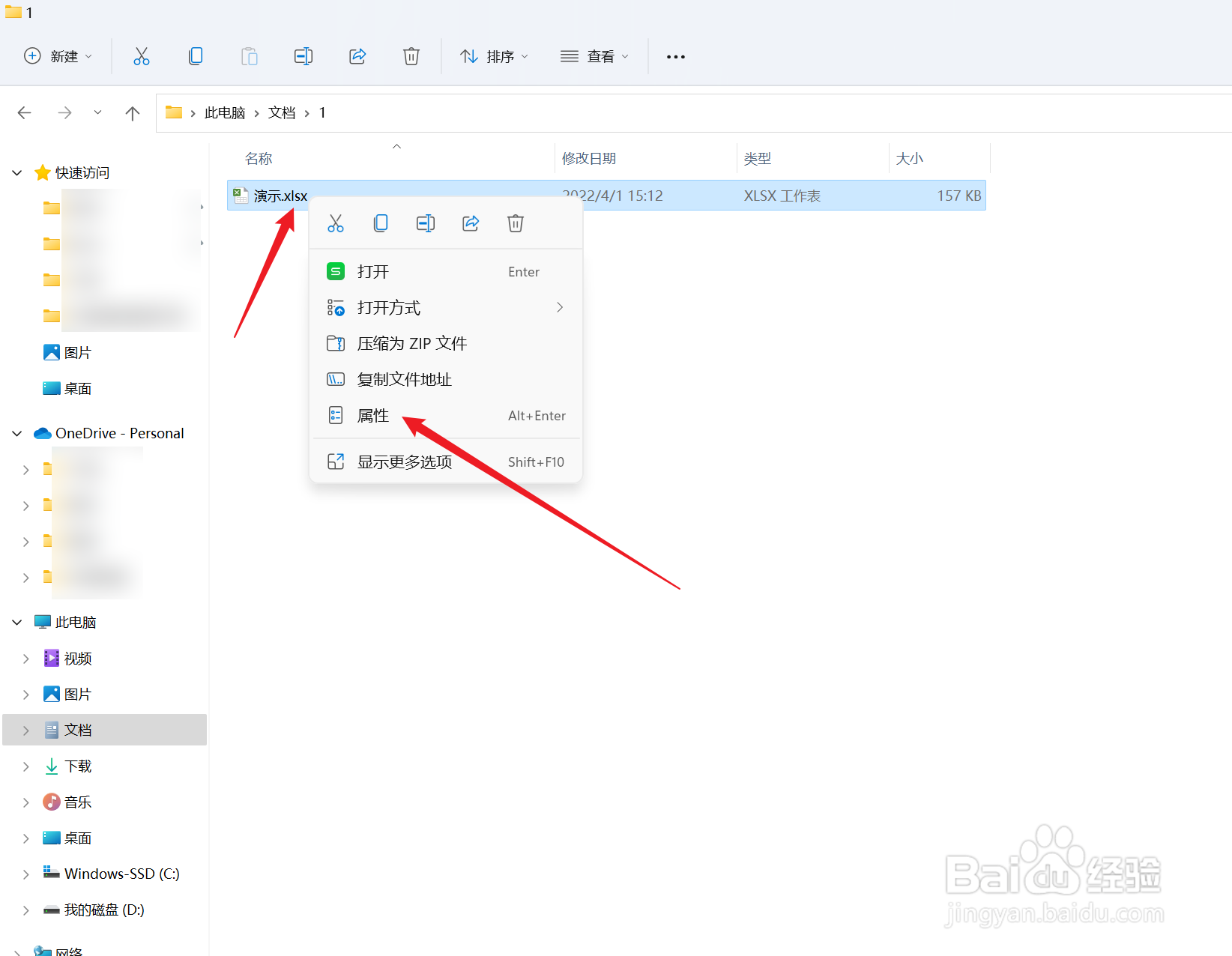Image resolution: width=1232 pixels, height=956 pixels.
Task: Rename the file via context menu icon
Action: coord(426,223)
